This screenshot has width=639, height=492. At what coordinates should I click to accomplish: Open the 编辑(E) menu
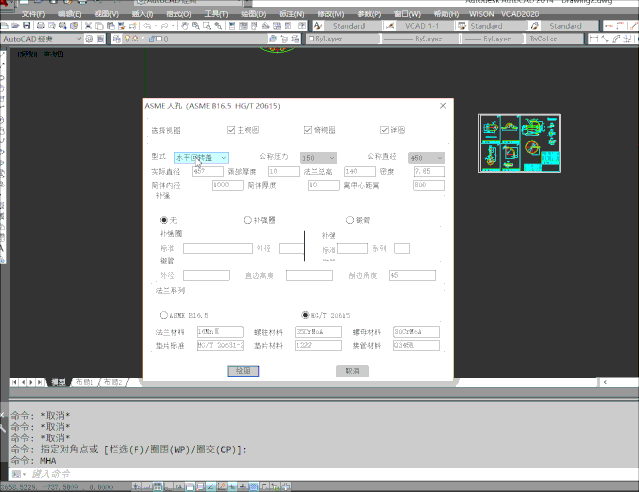click(x=70, y=14)
